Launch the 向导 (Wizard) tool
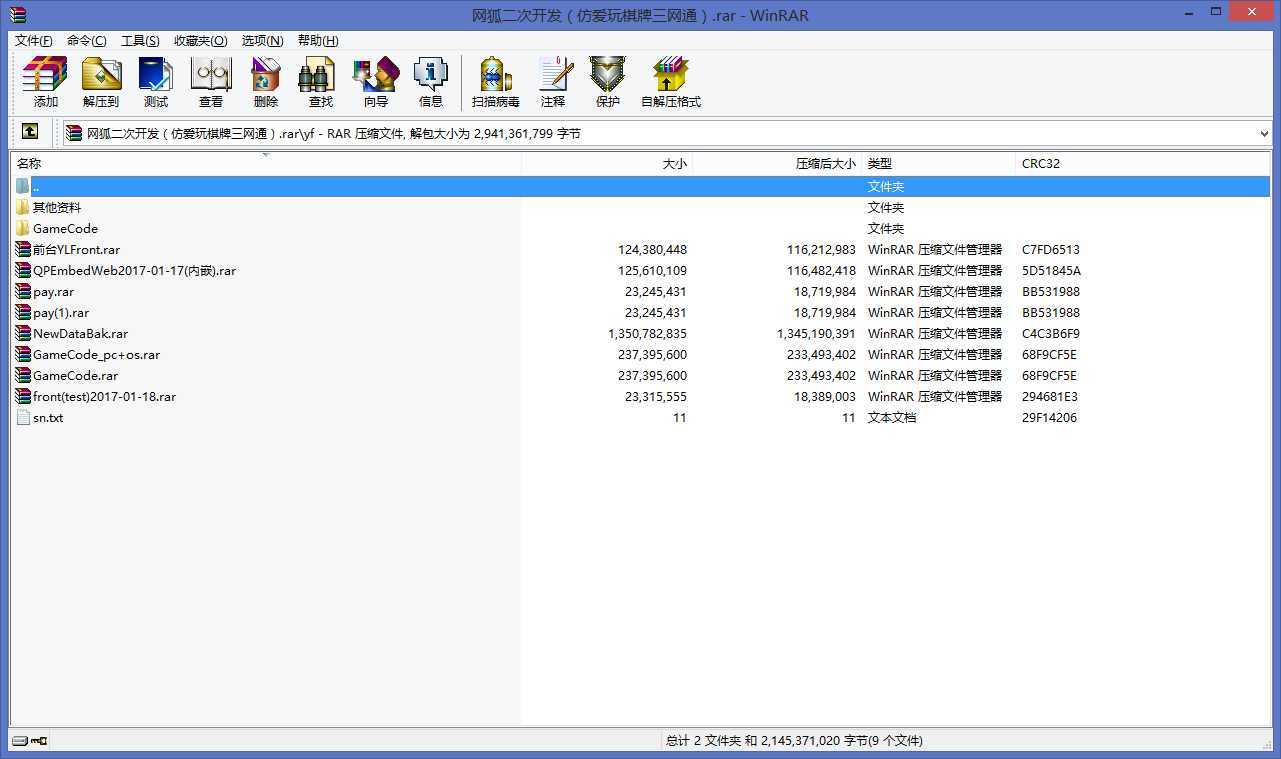 pyautogui.click(x=376, y=82)
